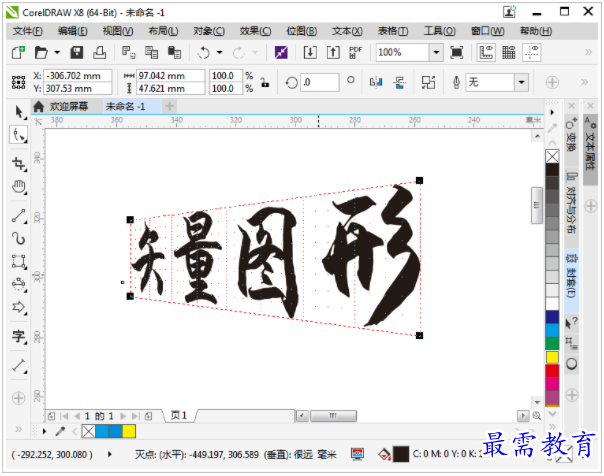Viewport: 604px width, 476px height.
Task: Select the Freehand line tool
Action: click(x=18, y=216)
